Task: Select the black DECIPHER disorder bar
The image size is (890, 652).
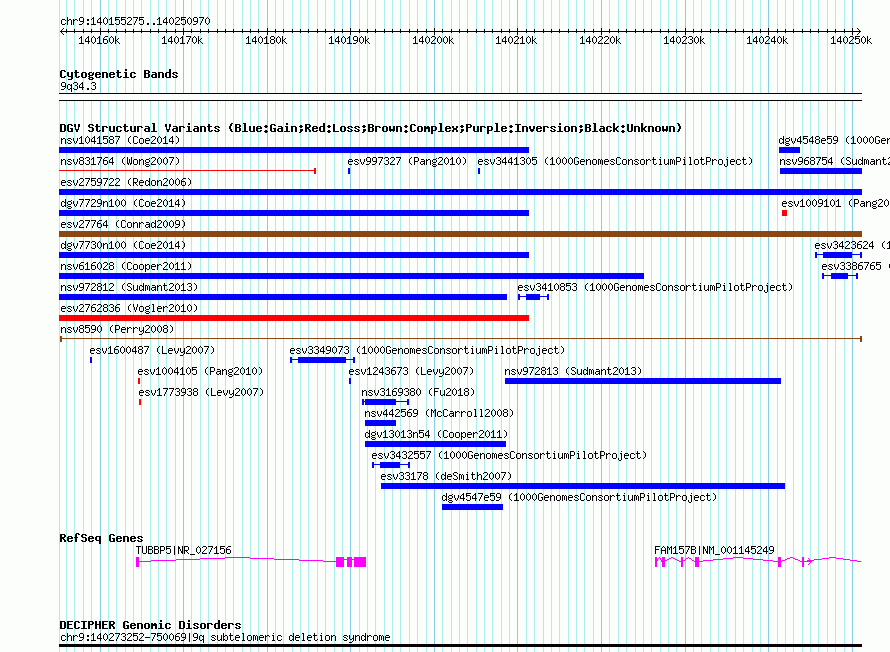Action: pyautogui.click(x=460, y=646)
